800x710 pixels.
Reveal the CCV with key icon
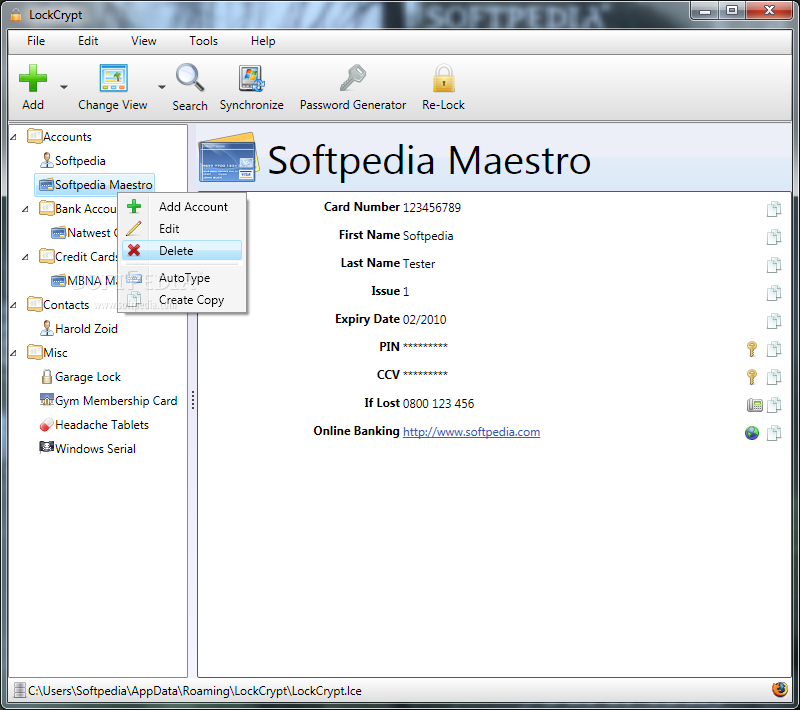click(752, 377)
